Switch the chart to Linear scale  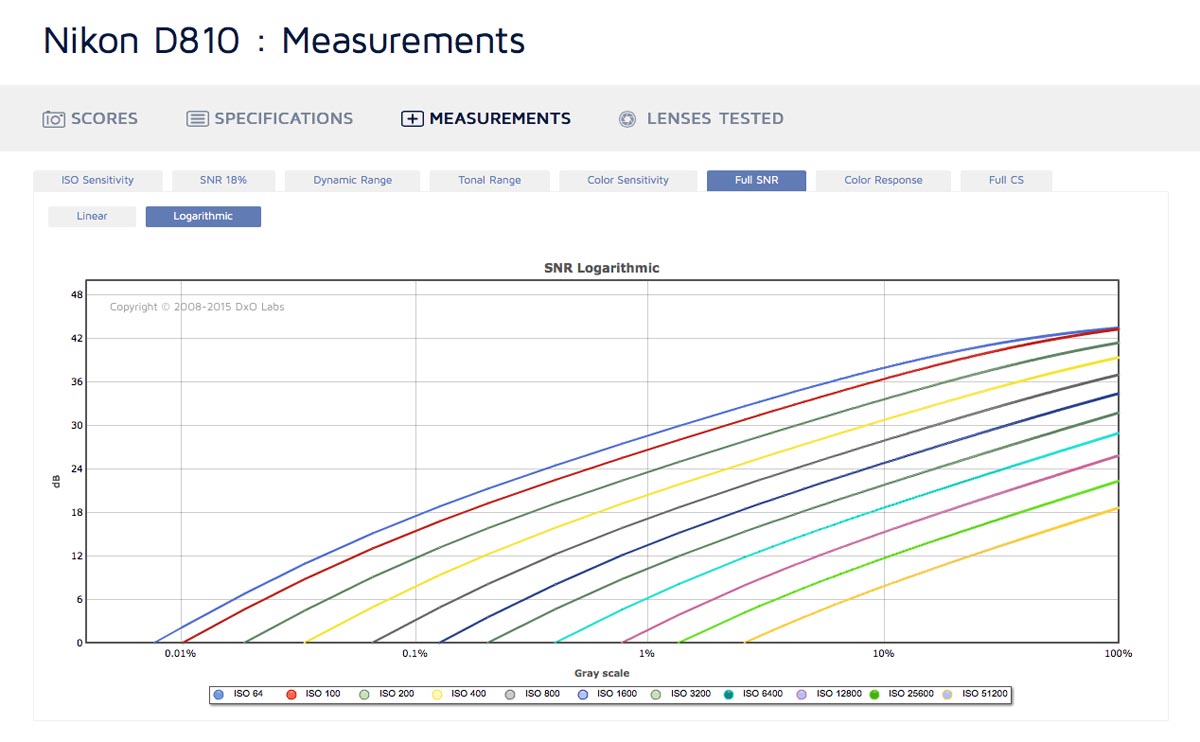pyautogui.click(x=92, y=217)
